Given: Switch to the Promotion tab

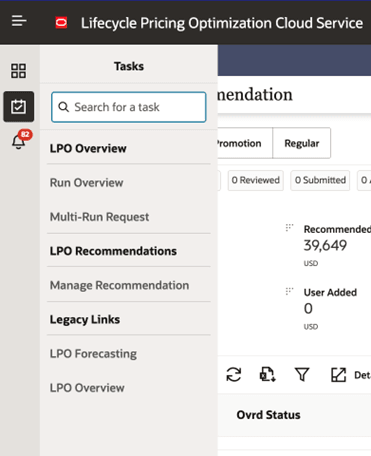Looking at the screenshot, I should coord(245,143).
